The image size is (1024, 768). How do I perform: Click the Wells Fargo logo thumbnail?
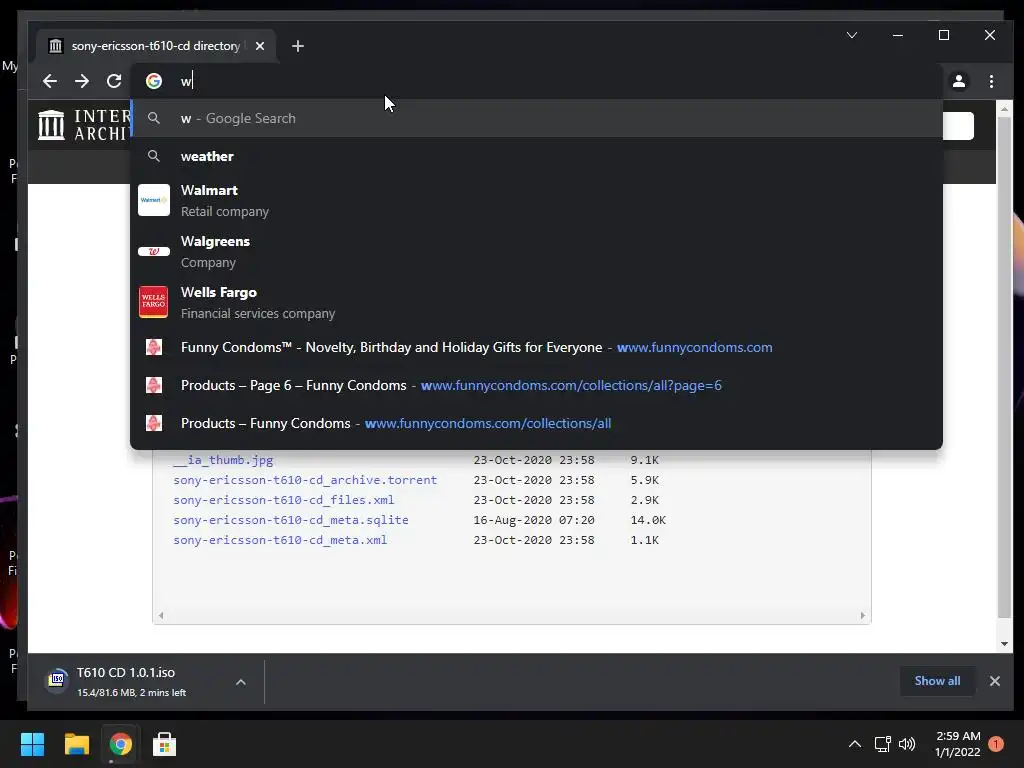tap(154, 302)
